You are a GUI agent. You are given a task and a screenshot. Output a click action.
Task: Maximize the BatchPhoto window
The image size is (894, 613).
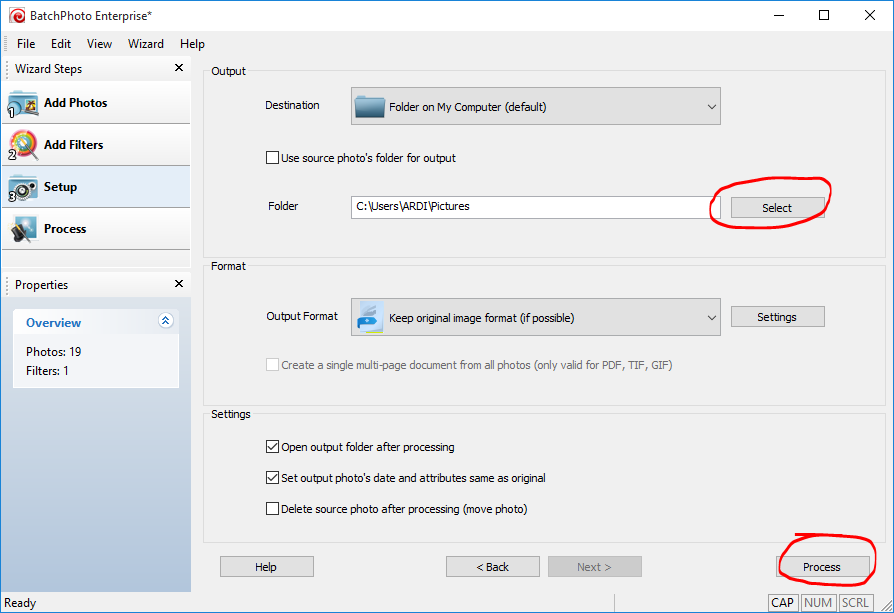click(824, 15)
